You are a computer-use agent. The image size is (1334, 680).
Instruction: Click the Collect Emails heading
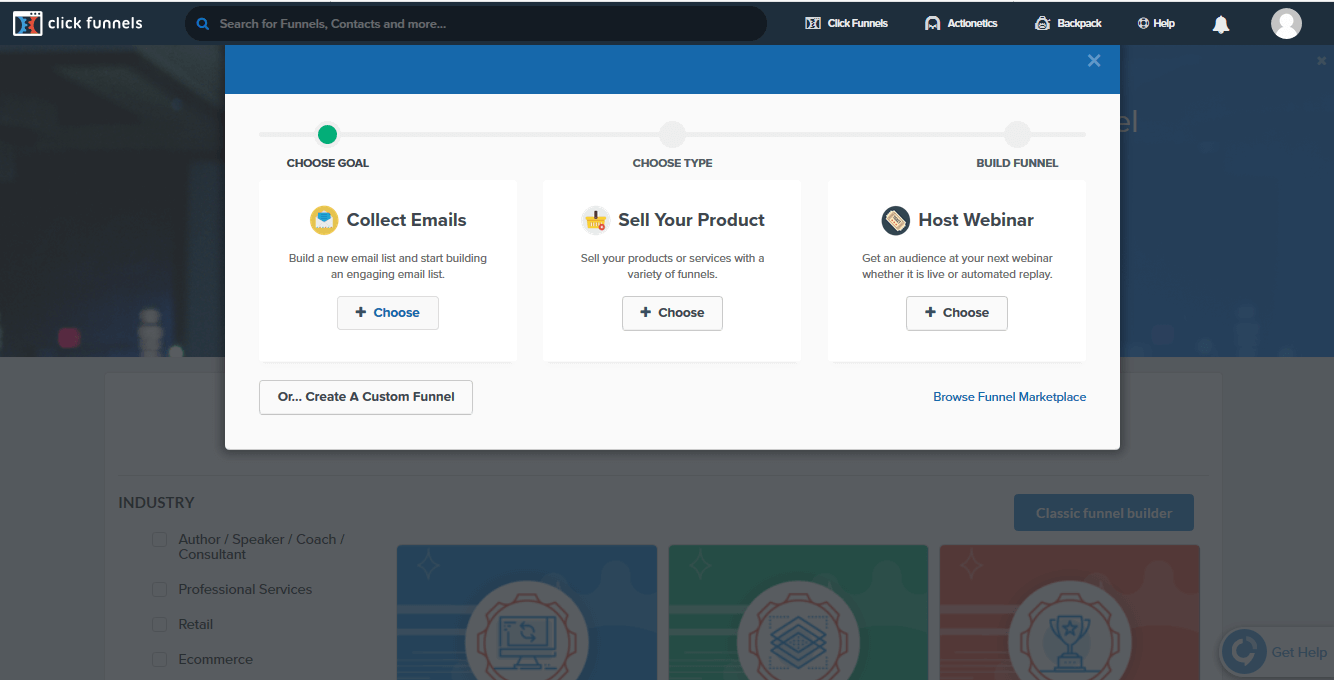pyautogui.click(x=406, y=220)
